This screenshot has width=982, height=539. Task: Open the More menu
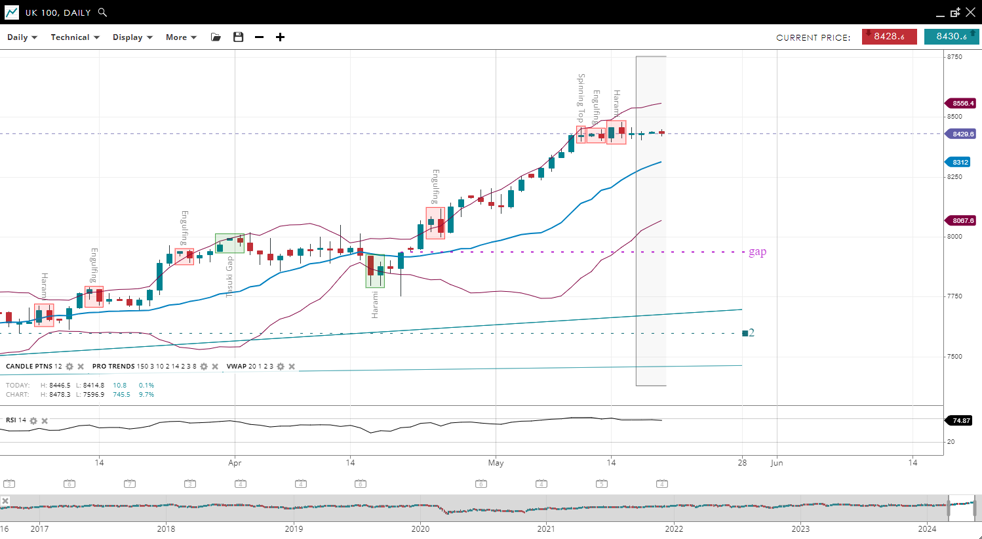(181, 37)
